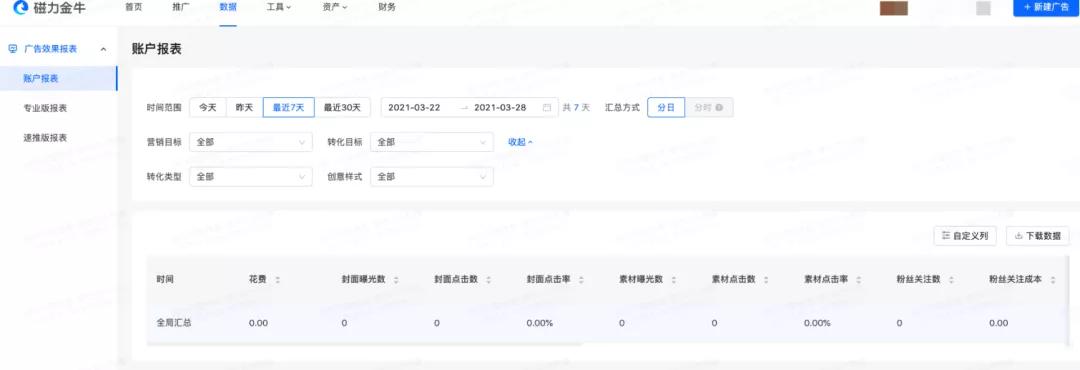Screen dimensions: 1080x370
Task: Sort by 粉丝关注数 column arrows
Action: (951, 280)
